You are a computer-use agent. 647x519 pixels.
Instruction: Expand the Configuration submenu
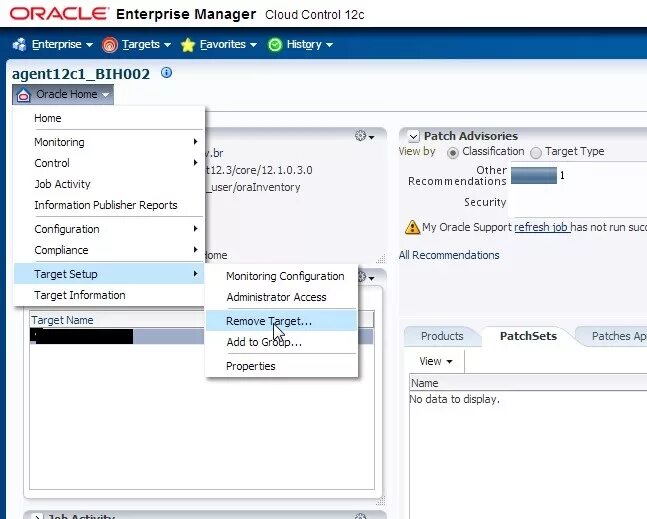tap(109, 229)
